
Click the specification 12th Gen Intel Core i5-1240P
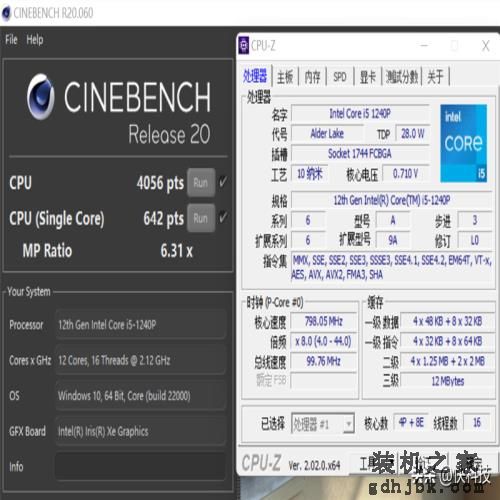pos(392,200)
